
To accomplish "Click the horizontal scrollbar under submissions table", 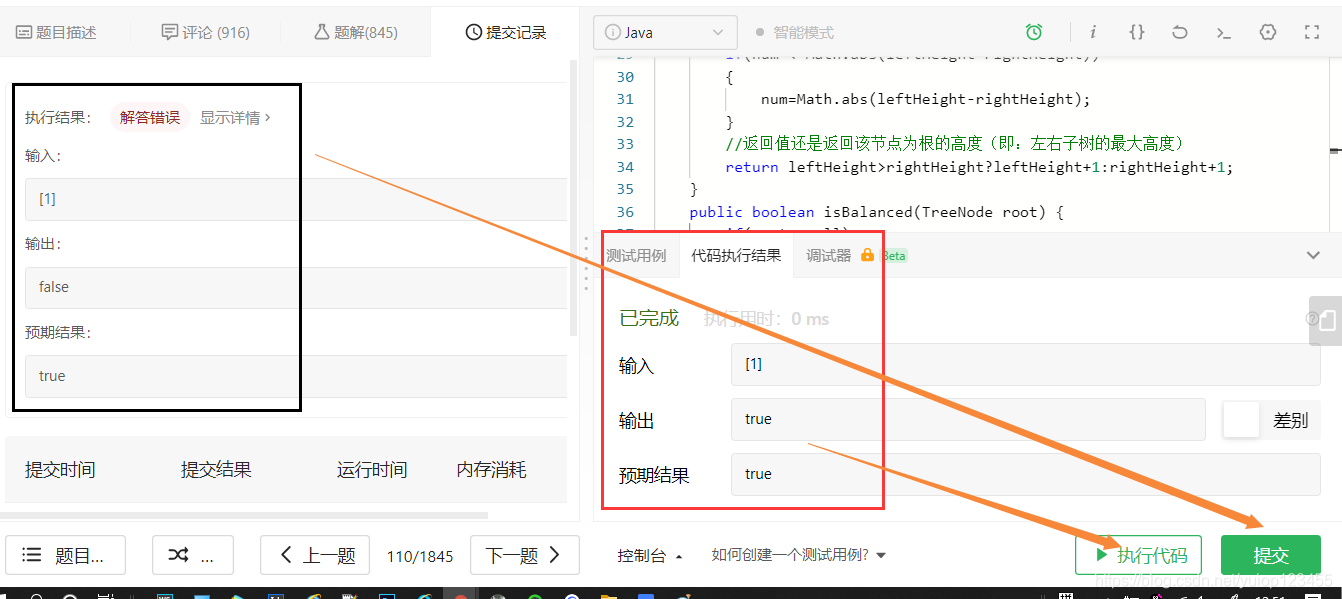I will (x=244, y=515).
